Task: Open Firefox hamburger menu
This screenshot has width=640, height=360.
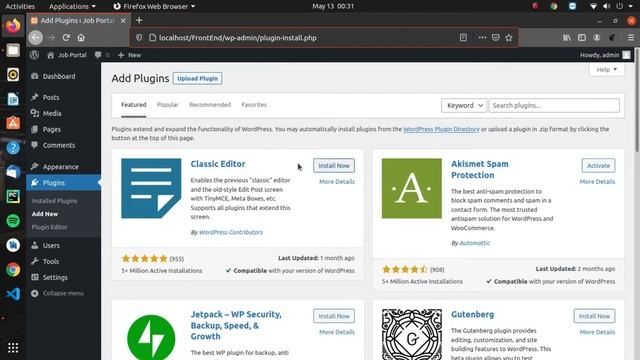Action: 631,38
